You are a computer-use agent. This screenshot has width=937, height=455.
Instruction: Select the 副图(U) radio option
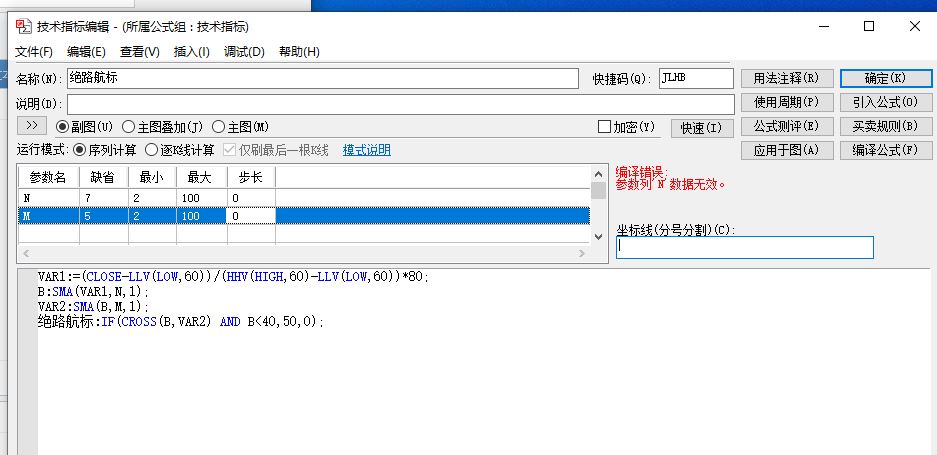[84, 127]
